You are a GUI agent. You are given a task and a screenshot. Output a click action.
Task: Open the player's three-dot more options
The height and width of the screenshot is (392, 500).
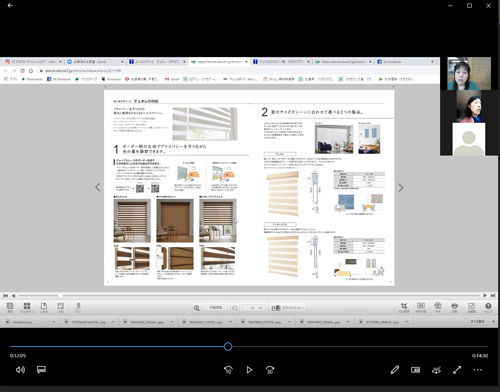[478, 370]
